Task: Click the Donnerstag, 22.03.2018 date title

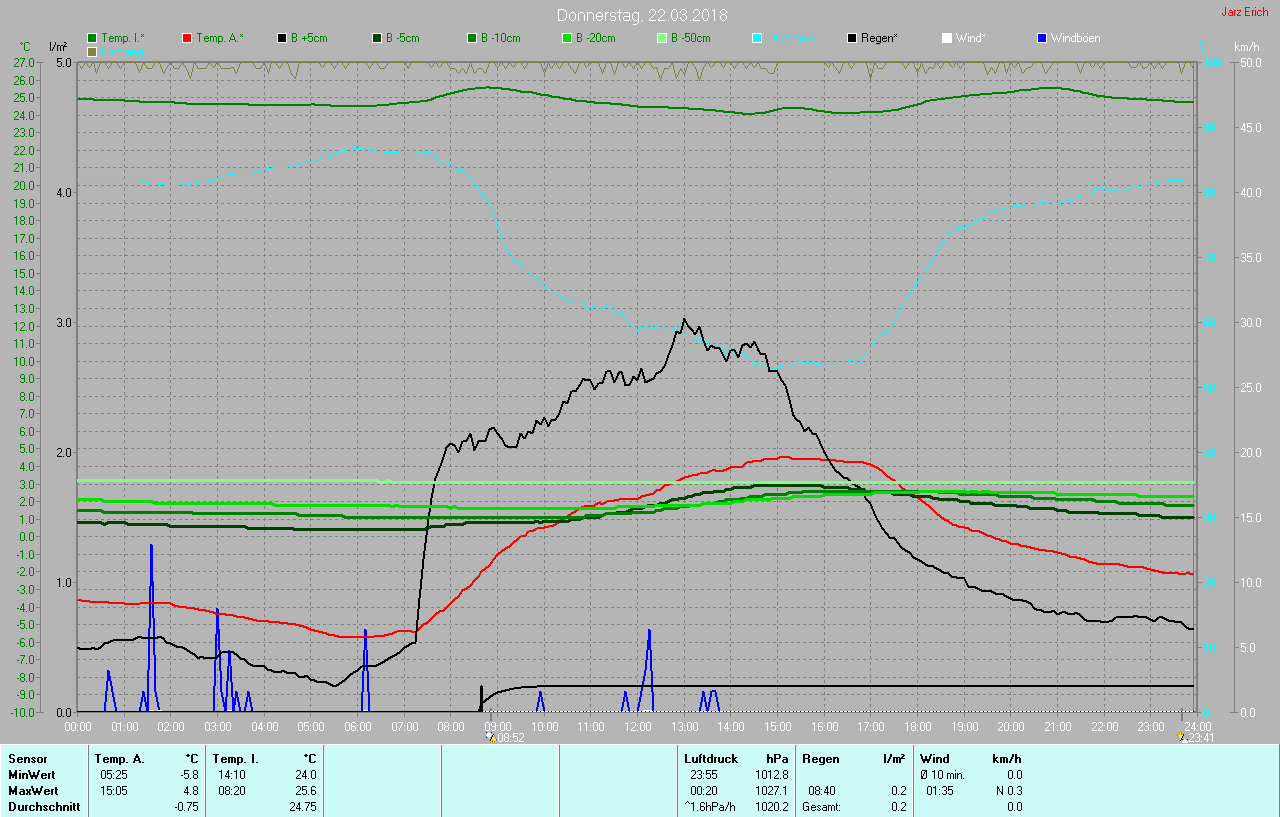Action: (642, 15)
